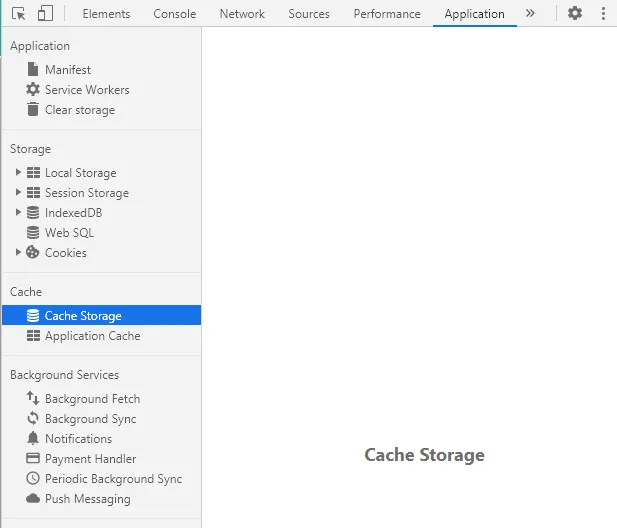The width and height of the screenshot is (617, 528).
Task: Click the Periodic Background Sync clock icon
Action: (33, 479)
